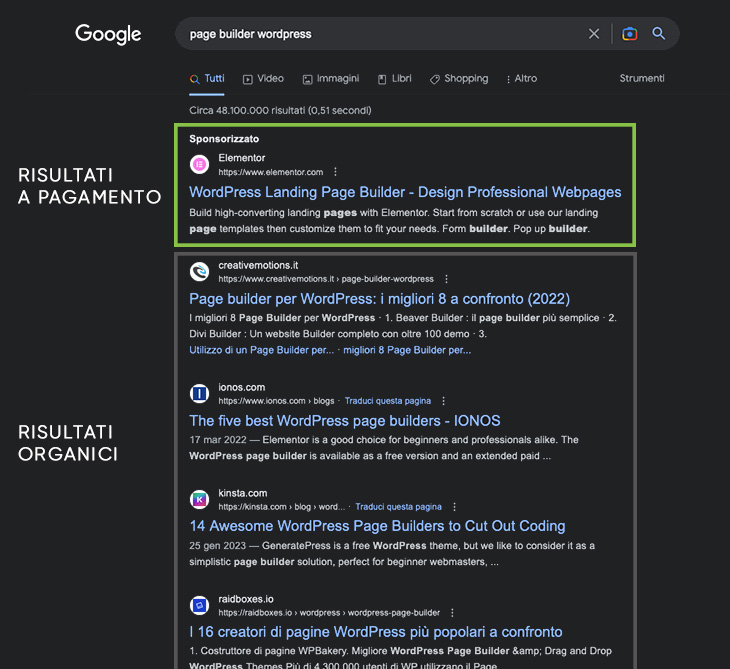This screenshot has width=730, height=669.
Task: Clear the search query with X
Action: point(594,34)
